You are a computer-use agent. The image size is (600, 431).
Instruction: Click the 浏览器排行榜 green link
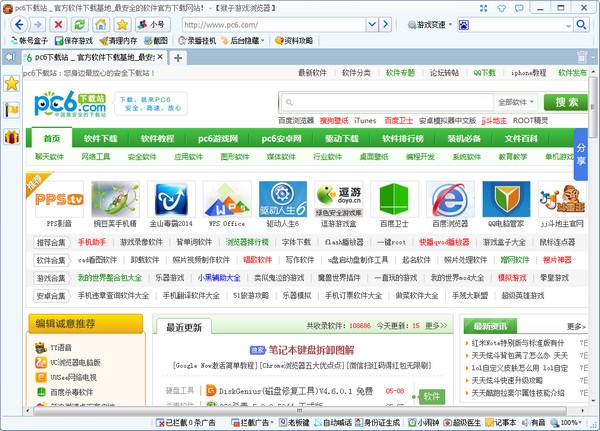[247, 242]
